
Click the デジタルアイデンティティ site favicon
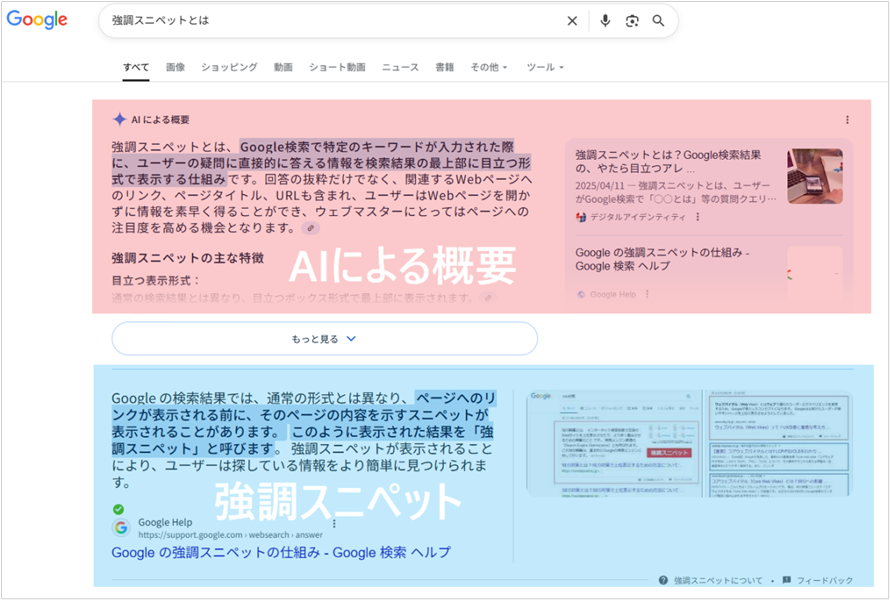tap(581, 217)
